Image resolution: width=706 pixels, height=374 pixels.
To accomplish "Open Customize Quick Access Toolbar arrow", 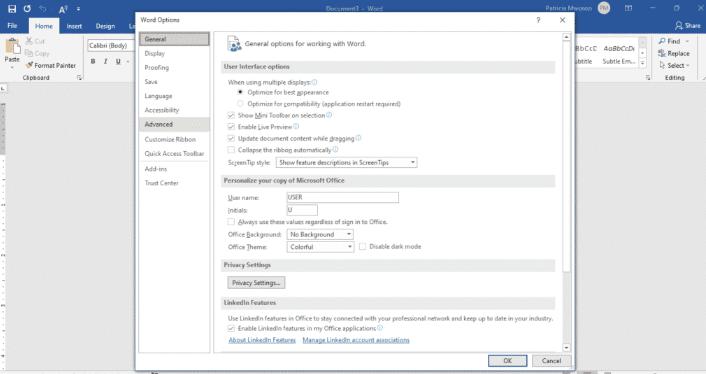I will (x=78, y=9).
